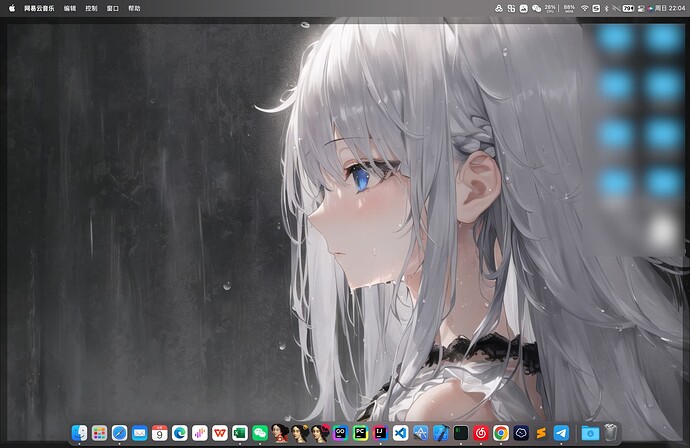
Task: Launch Microsoft Edge from the dock
Action: coord(180,433)
